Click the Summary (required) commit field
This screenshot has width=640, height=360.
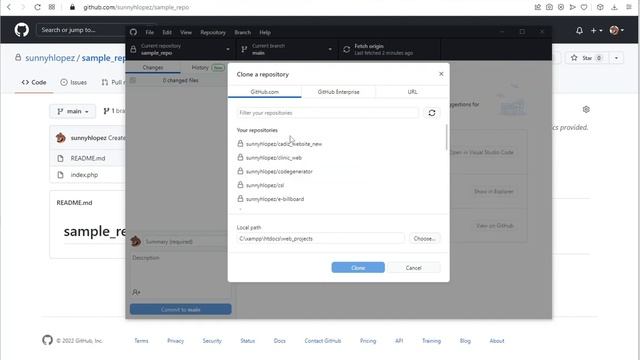(x=186, y=242)
